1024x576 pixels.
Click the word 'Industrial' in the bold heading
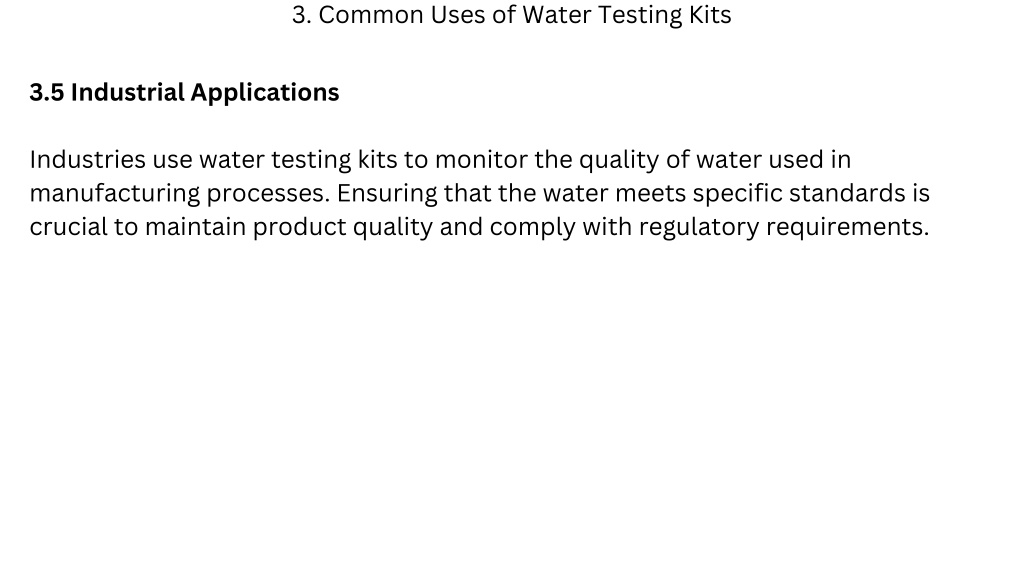127,92
